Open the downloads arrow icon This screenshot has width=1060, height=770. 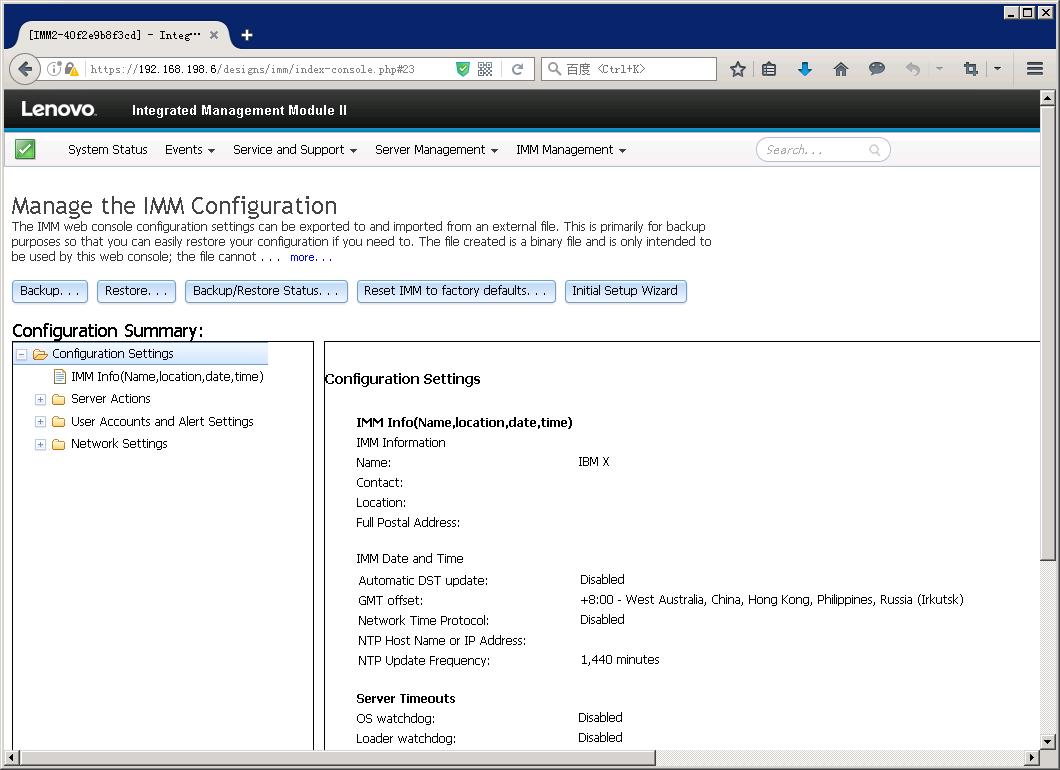805,69
